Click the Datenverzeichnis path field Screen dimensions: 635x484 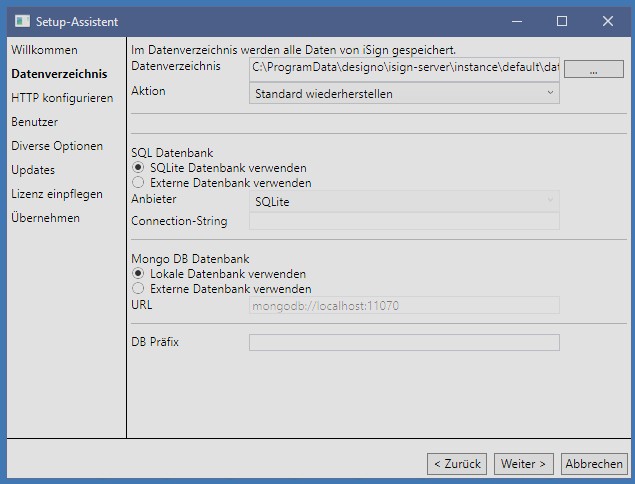pos(404,68)
